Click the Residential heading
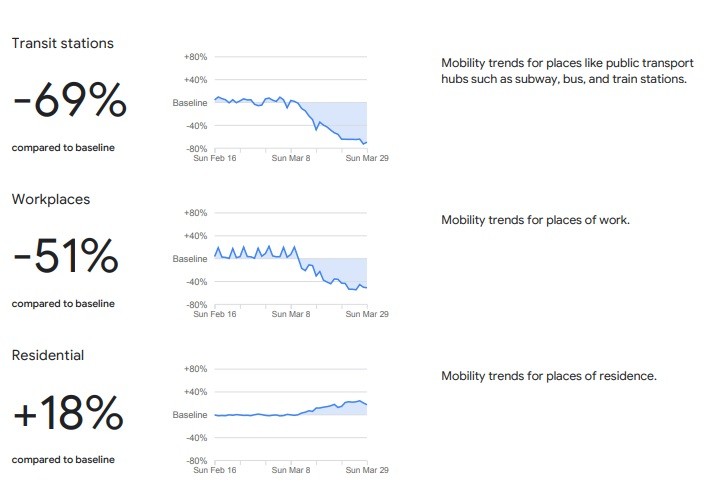The height and width of the screenshot is (497, 725). tap(48, 355)
